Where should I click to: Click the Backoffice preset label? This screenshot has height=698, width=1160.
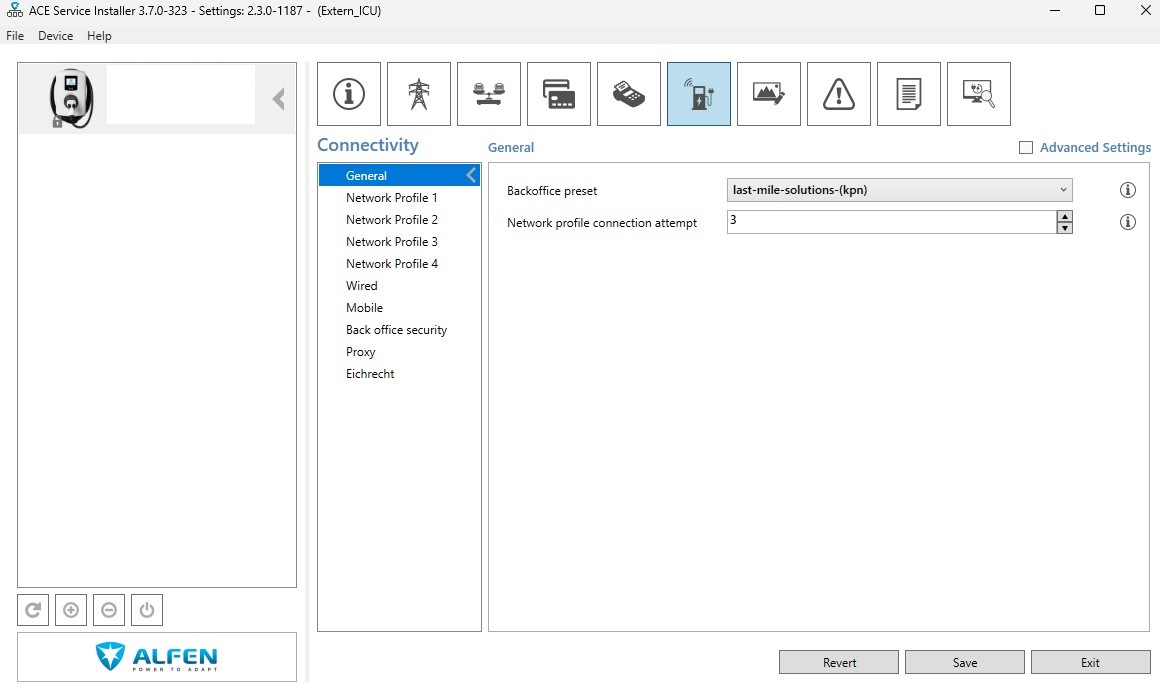(552, 191)
